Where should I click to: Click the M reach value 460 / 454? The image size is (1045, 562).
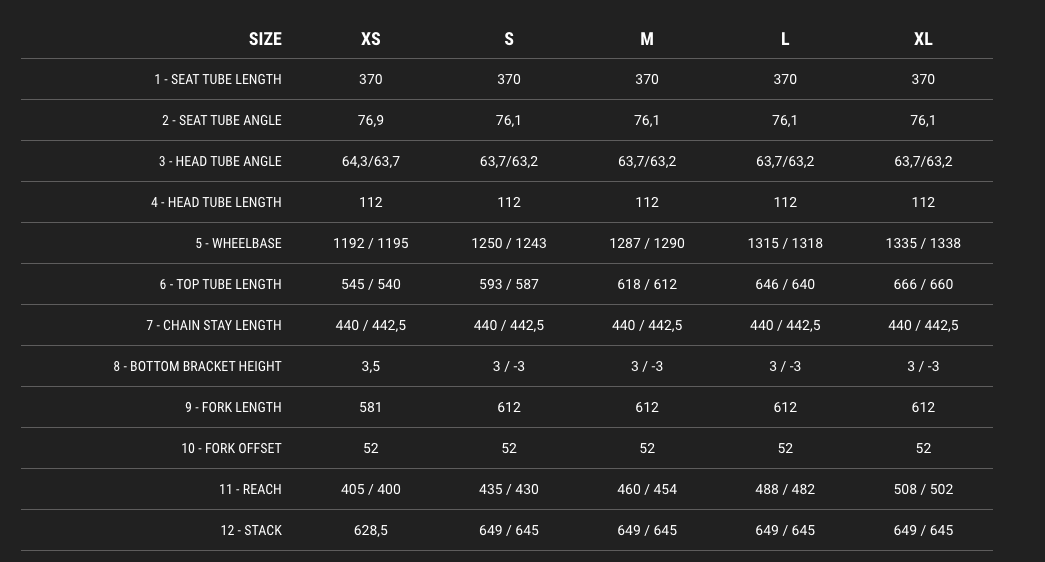click(x=646, y=489)
